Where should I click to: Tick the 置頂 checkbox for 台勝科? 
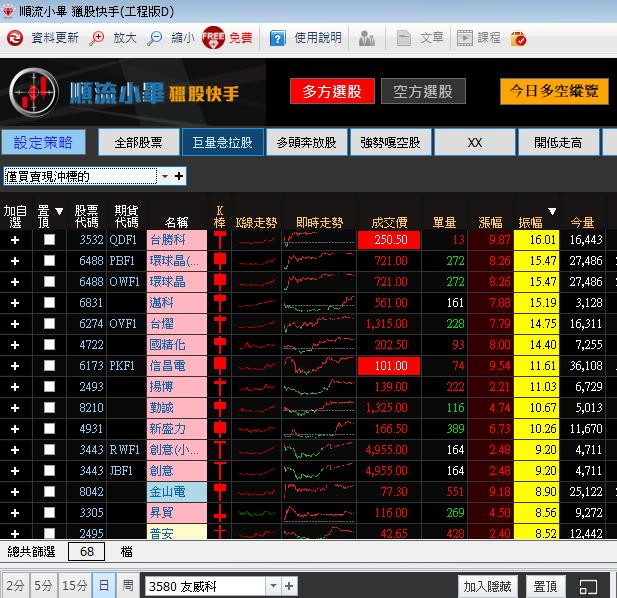pos(50,240)
